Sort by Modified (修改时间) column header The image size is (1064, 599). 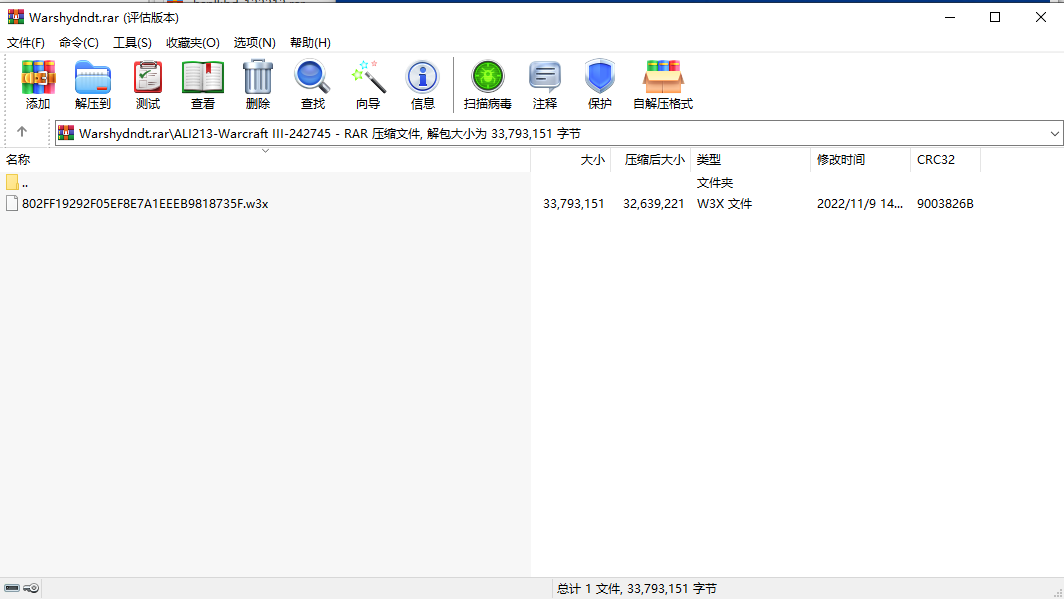pos(860,159)
